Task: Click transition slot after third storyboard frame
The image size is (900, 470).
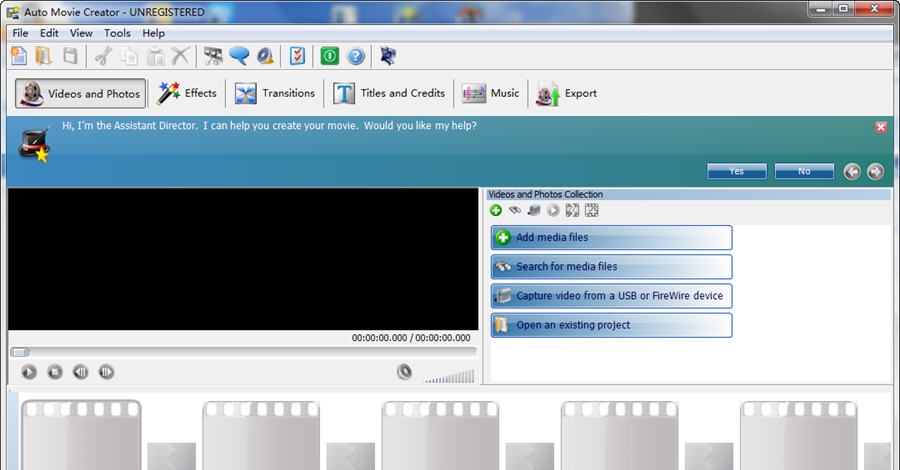Action: click(530, 456)
